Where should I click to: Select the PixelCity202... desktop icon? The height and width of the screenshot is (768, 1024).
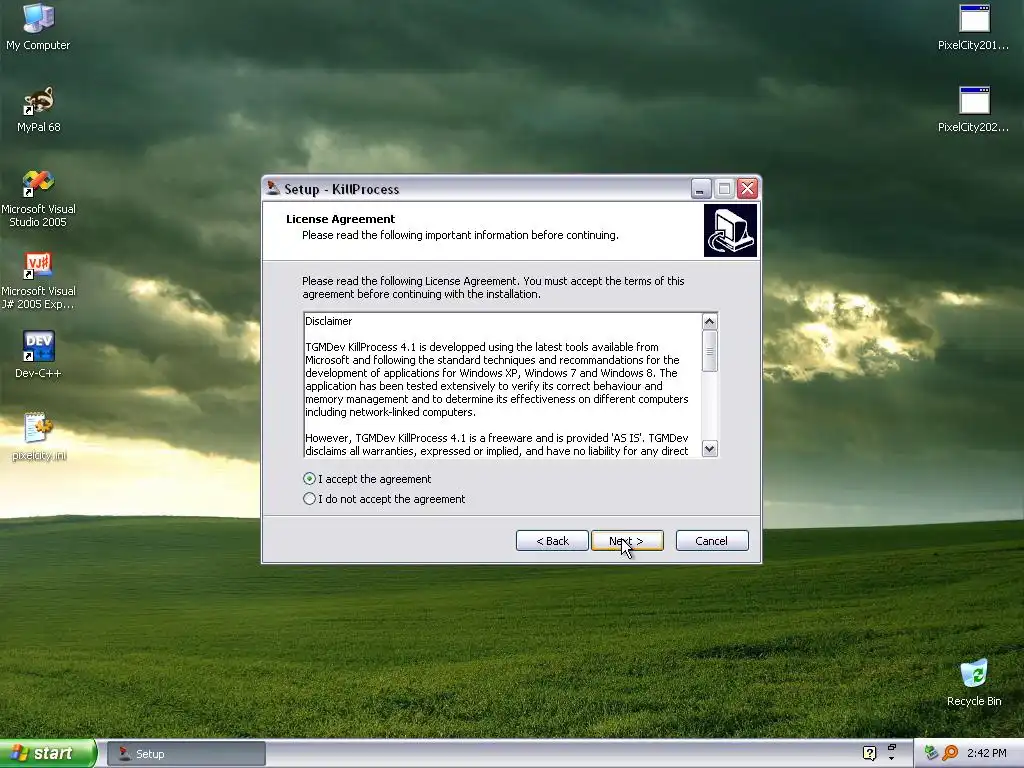tap(973, 110)
